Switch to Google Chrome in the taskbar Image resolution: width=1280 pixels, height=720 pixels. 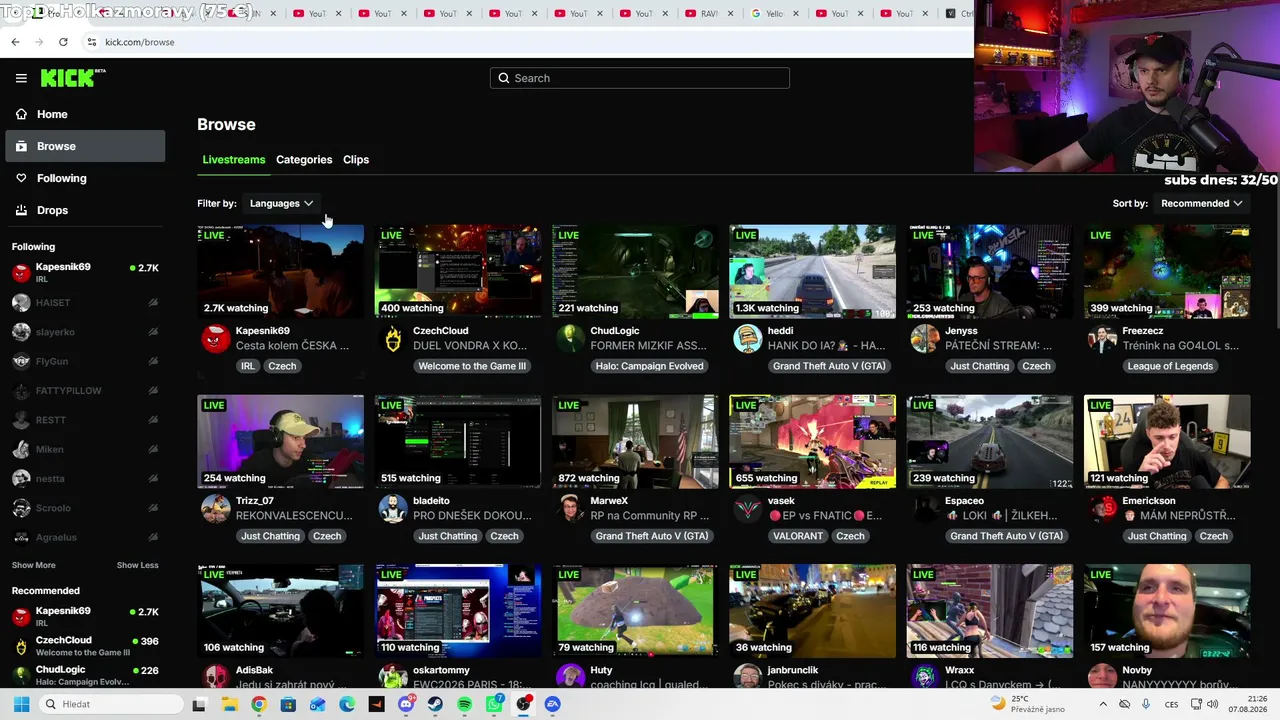pos(259,704)
